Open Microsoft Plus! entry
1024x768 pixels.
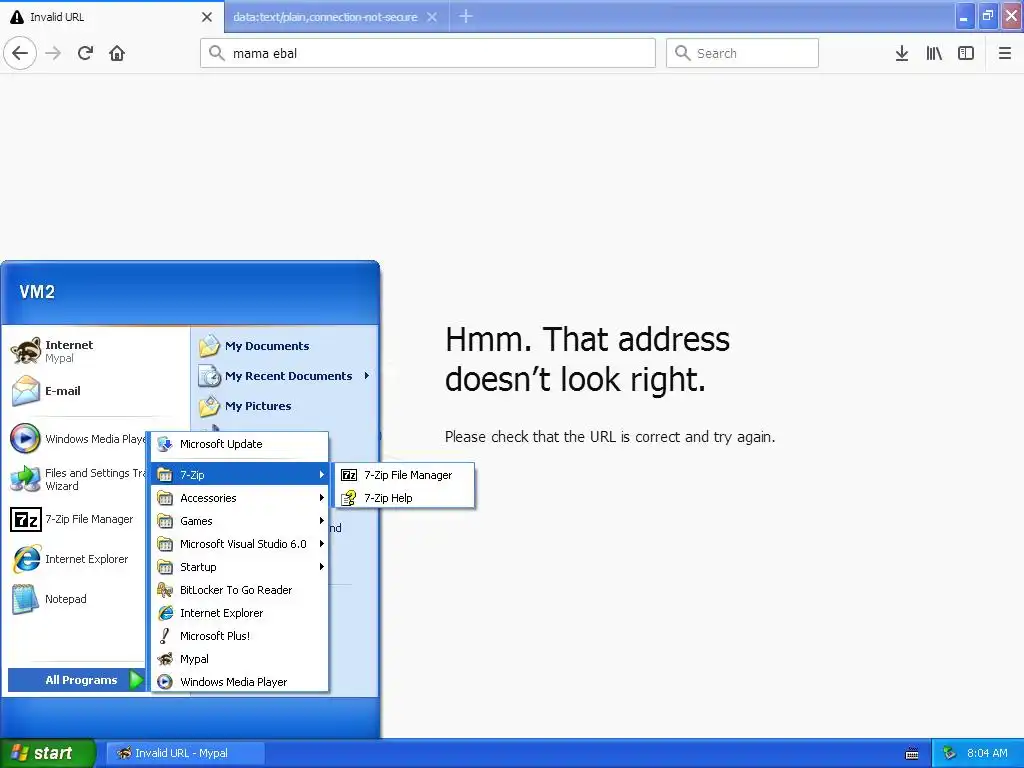click(240, 635)
